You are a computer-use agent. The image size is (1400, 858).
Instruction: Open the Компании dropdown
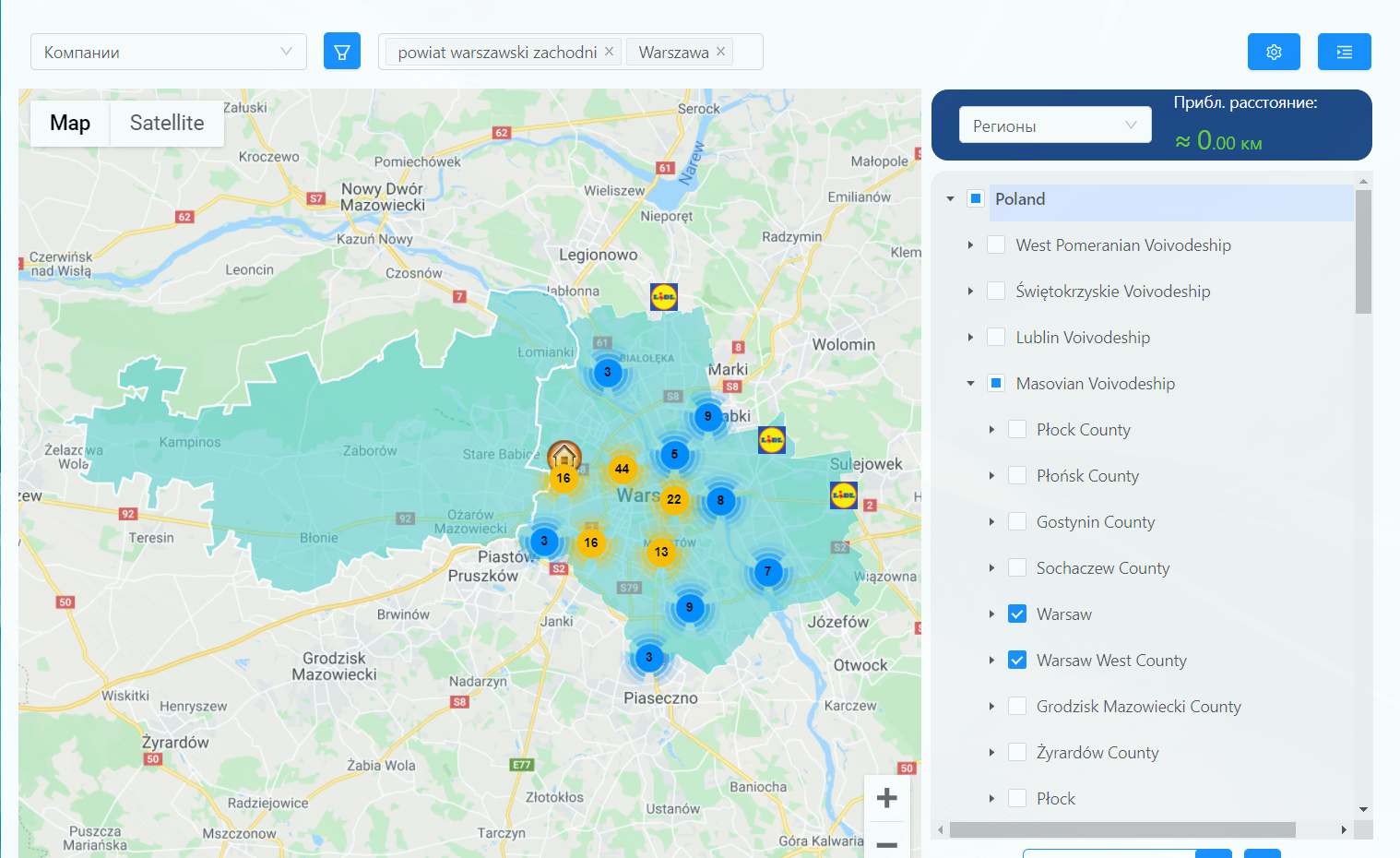point(169,52)
